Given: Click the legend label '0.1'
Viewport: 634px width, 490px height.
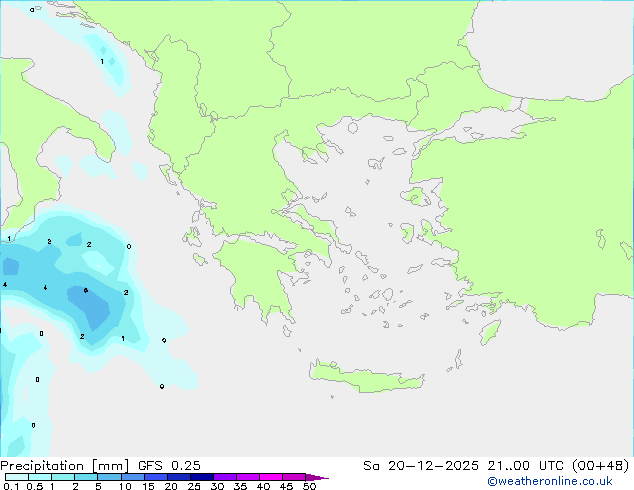Looking at the screenshot, I should (11, 486).
